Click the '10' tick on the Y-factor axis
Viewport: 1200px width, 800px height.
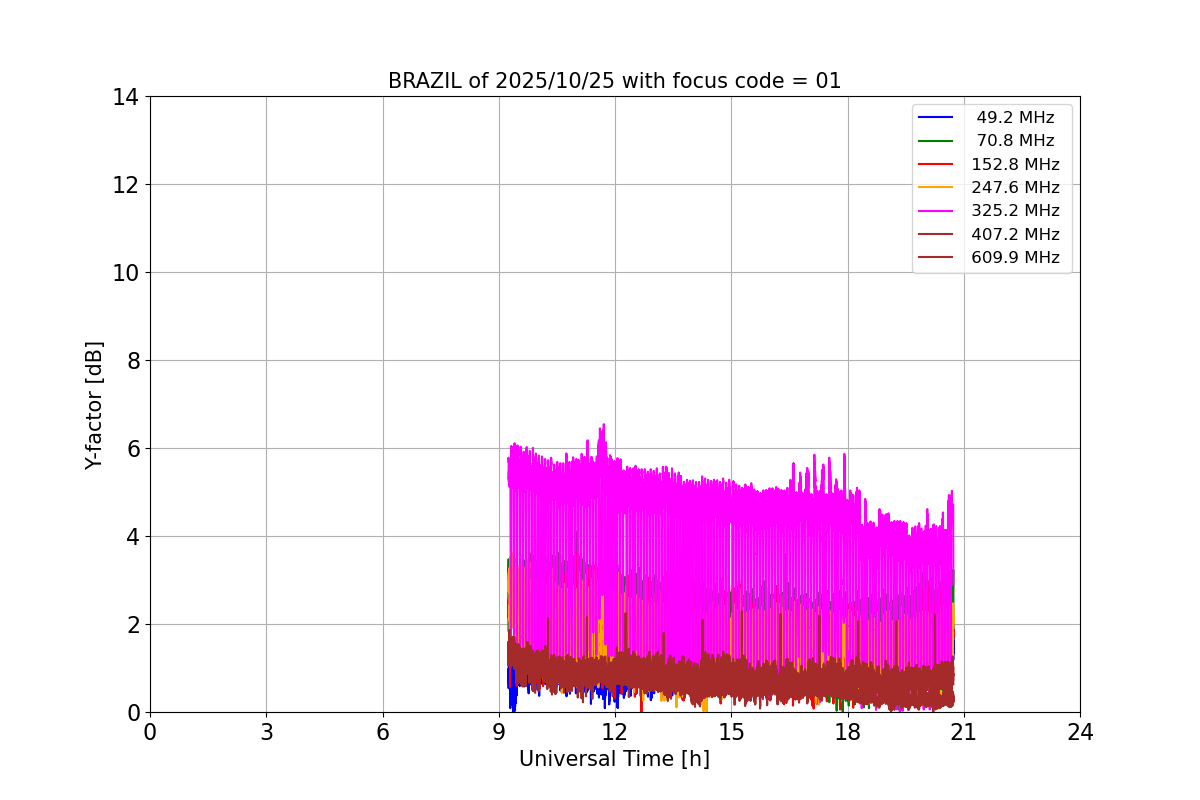coord(124,273)
